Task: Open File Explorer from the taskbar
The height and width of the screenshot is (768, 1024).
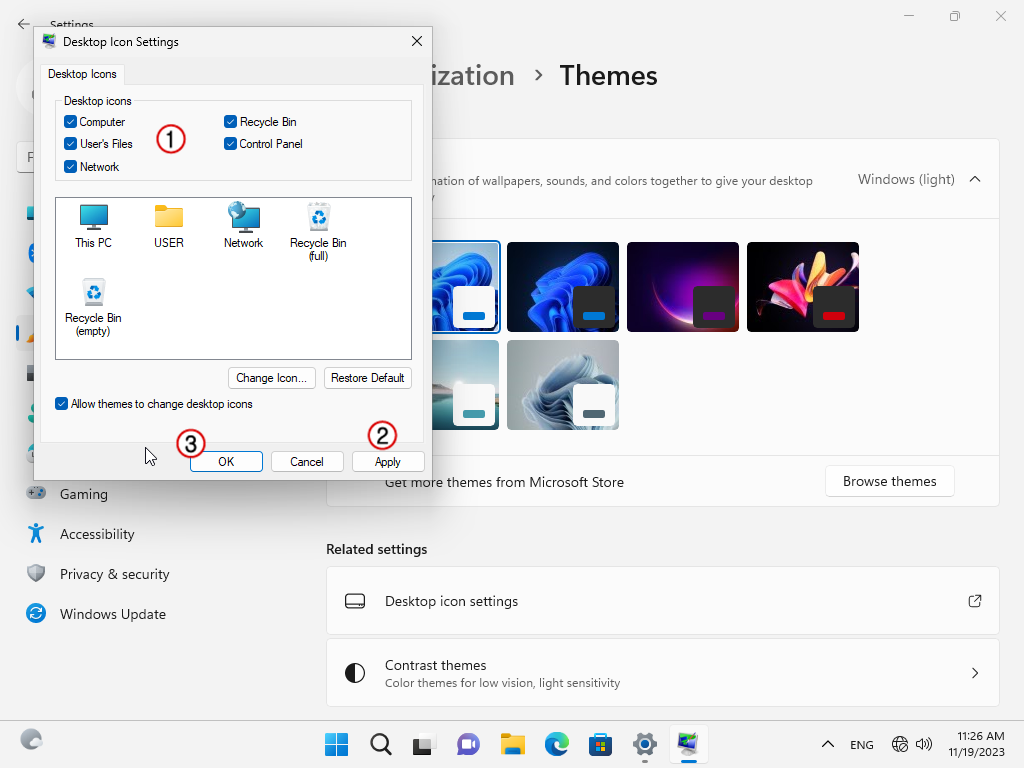Action: [x=513, y=744]
